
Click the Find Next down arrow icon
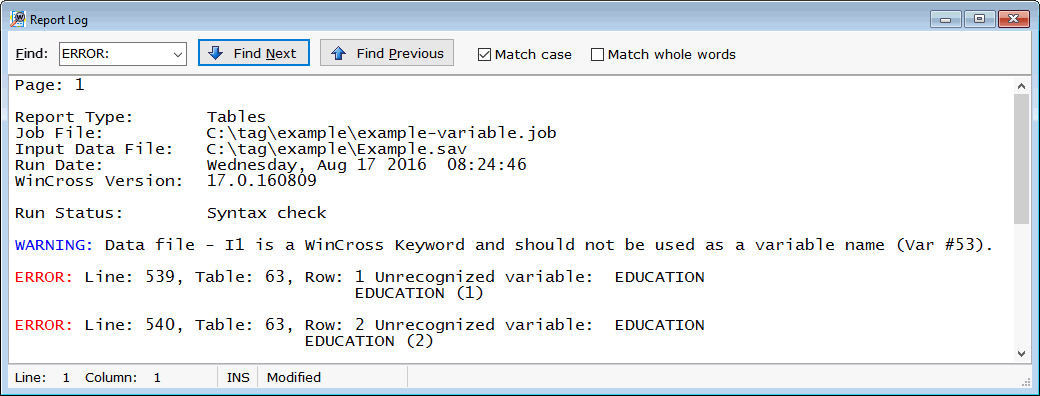216,53
